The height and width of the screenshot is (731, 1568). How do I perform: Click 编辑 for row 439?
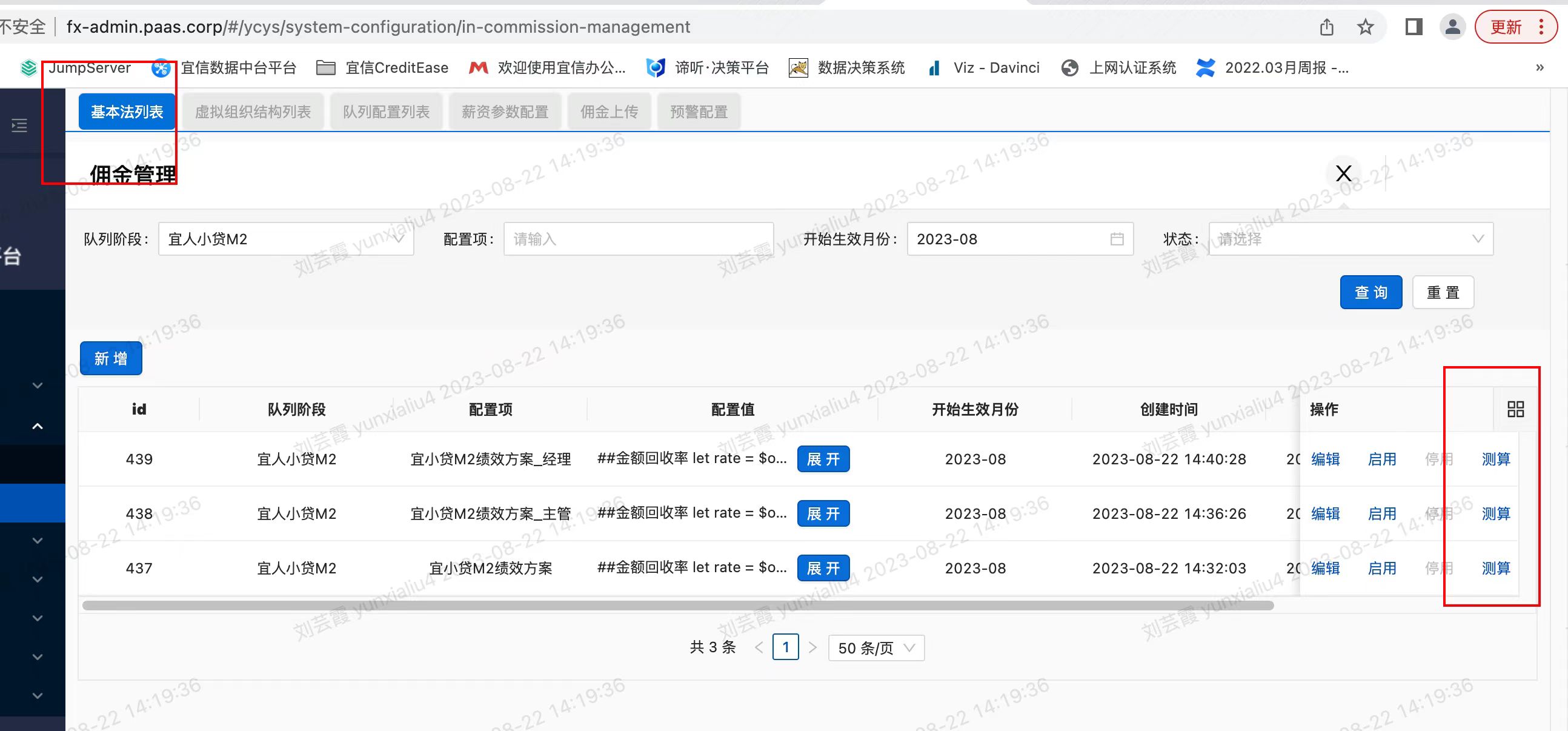[1325, 459]
